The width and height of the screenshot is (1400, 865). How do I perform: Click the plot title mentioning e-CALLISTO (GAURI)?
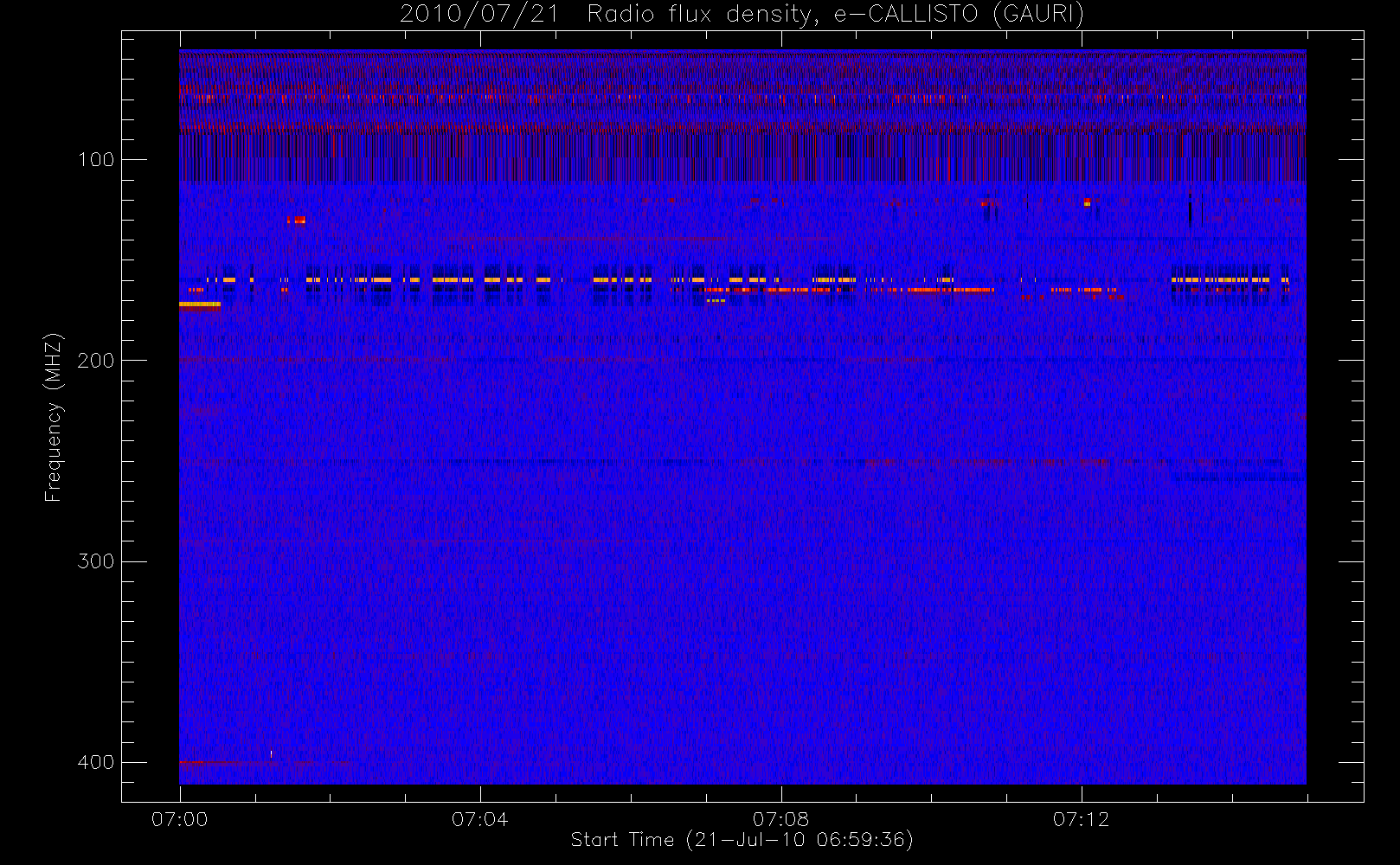(742, 14)
